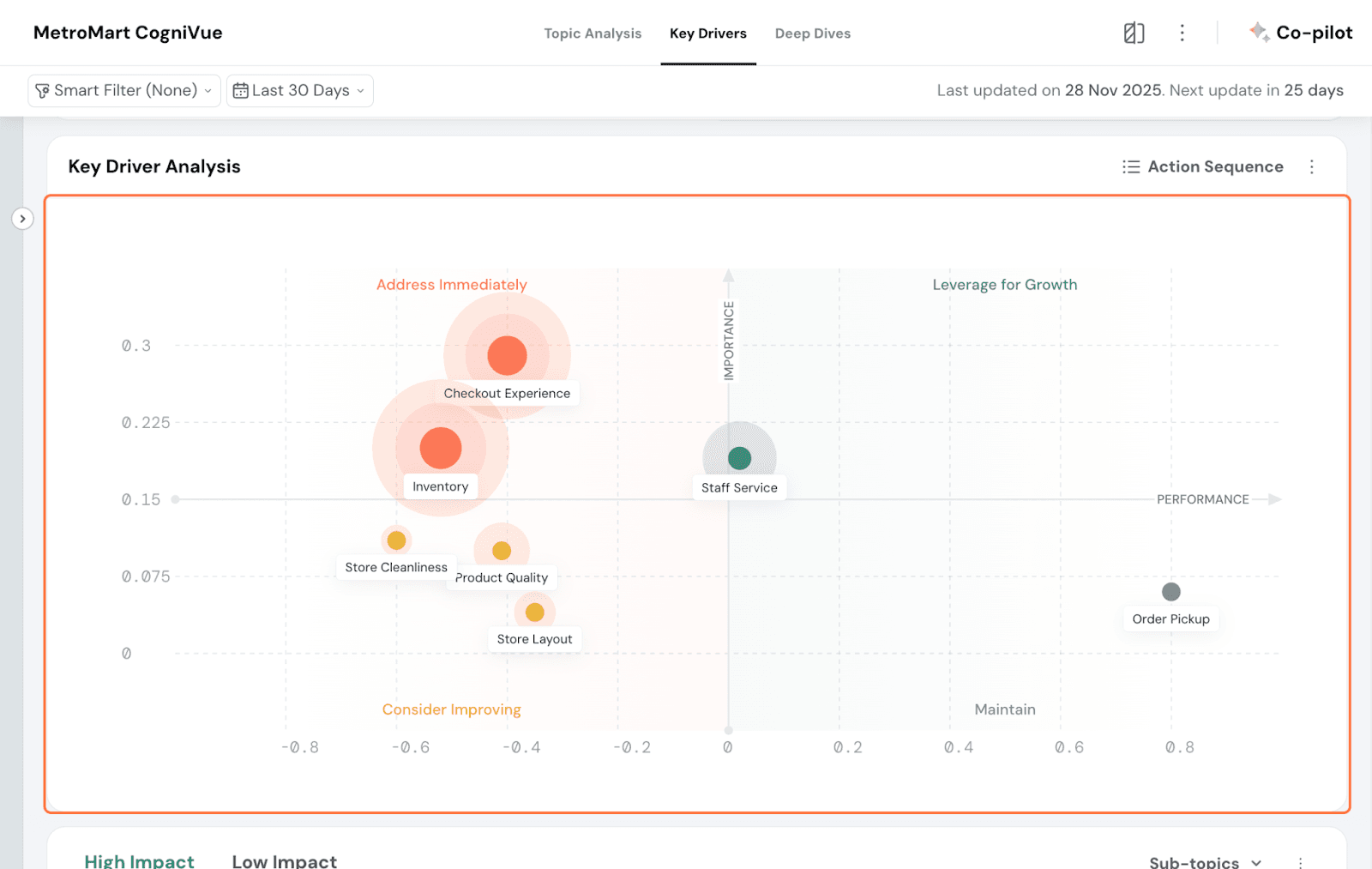
Task: Open Key Driver Analysis card options menu
Action: click(1311, 167)
